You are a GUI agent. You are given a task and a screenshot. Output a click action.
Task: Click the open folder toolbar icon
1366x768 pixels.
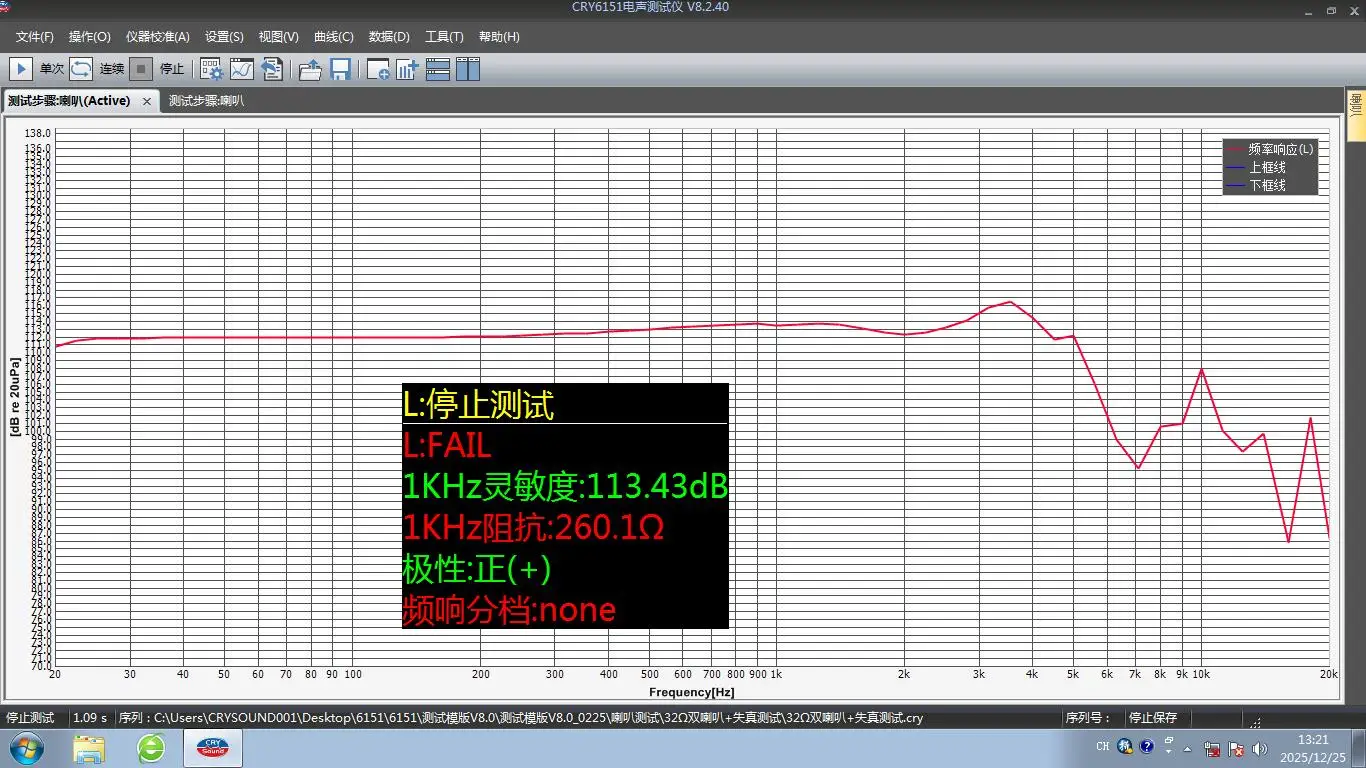pos(310,69)
